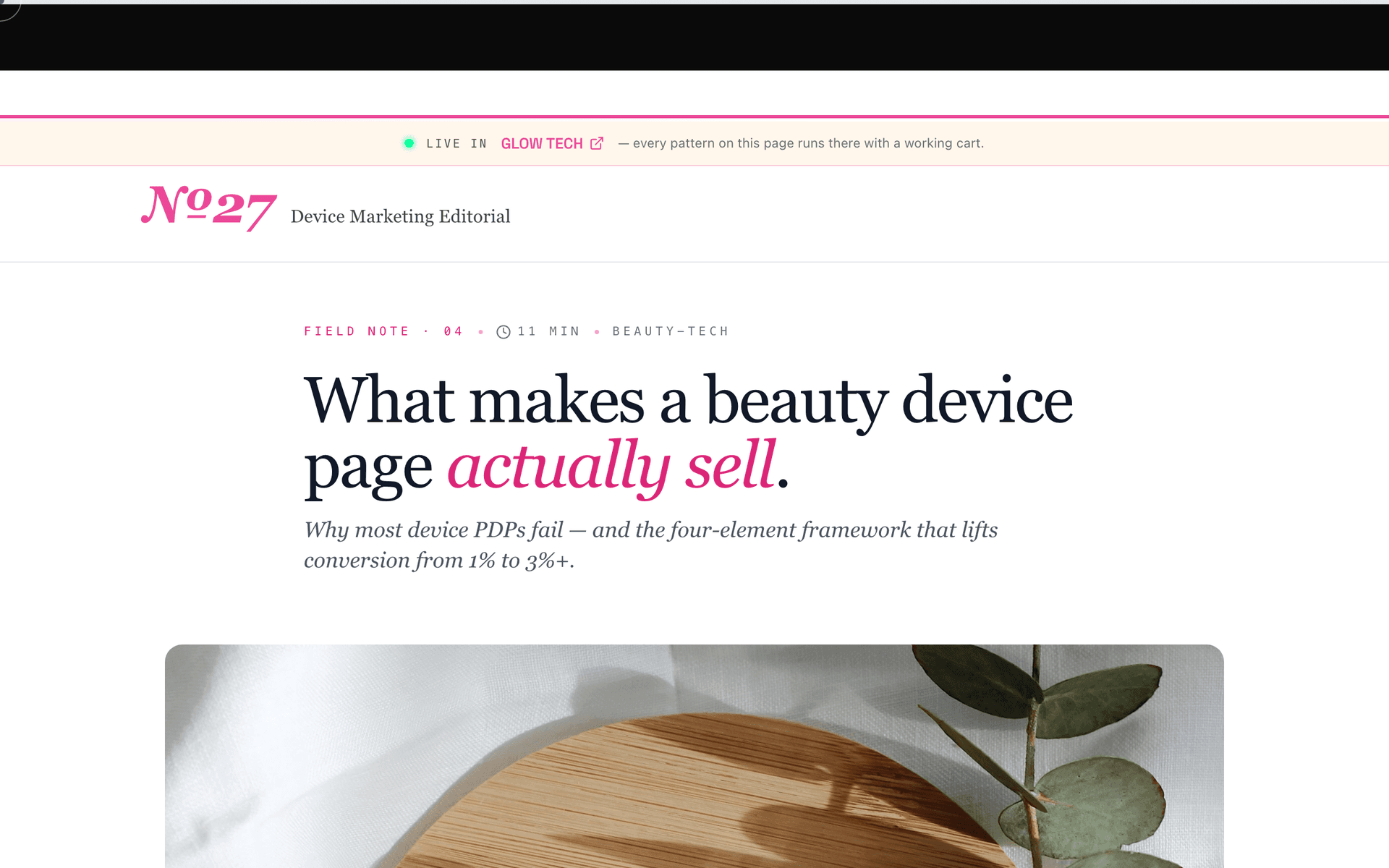Click the 'FIELD NOTE · 04' label
The width and height of the screenshot is (1389, 868).
tap(383, 331)
